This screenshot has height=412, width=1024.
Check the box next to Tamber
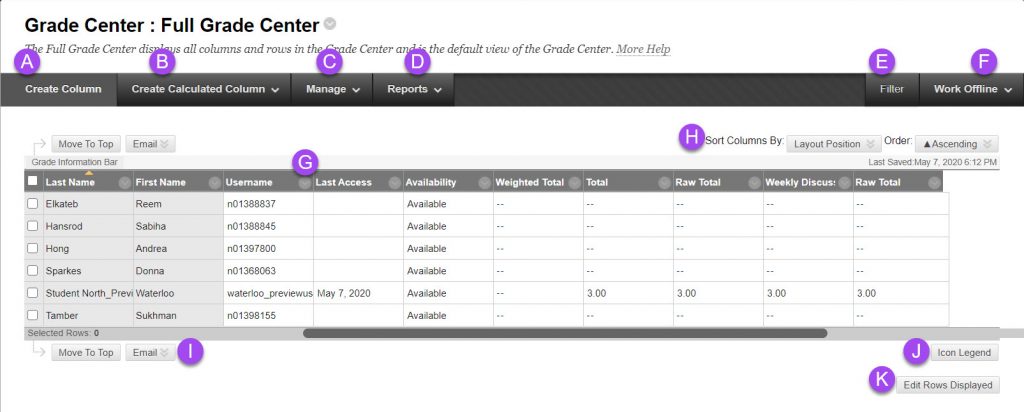(x=33, y=316)
